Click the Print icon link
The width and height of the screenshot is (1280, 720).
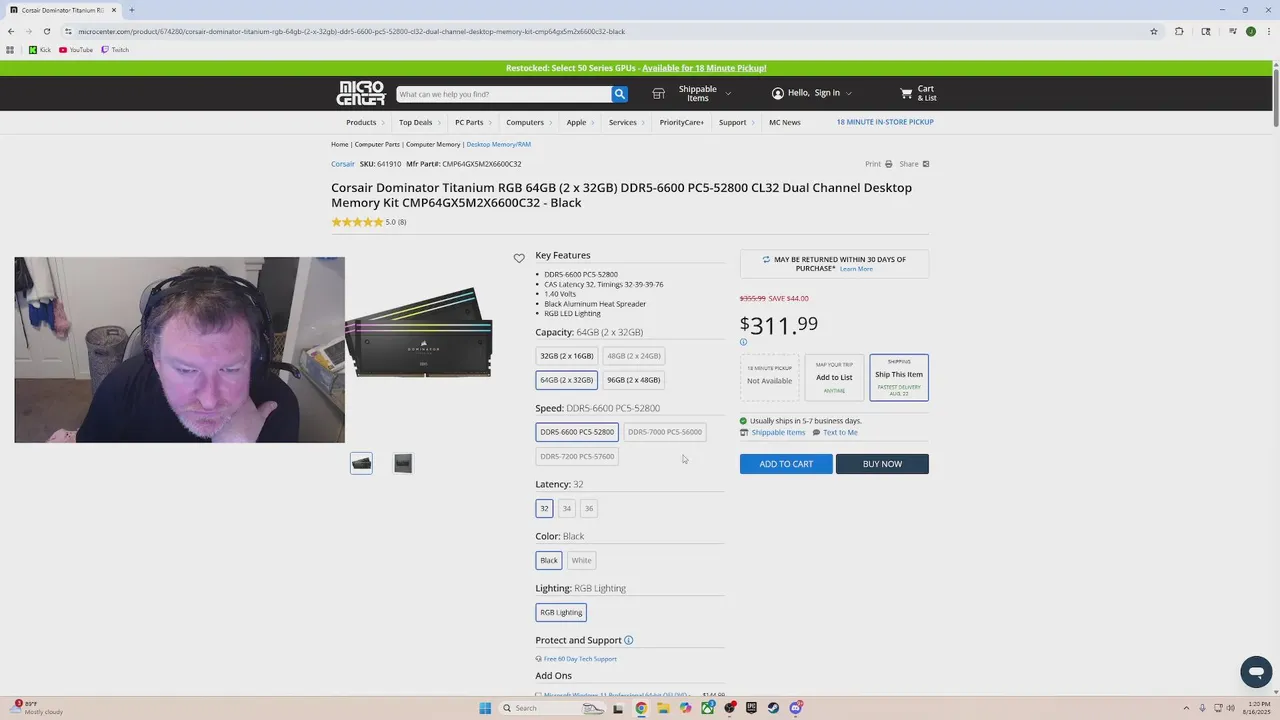point(878,164)
